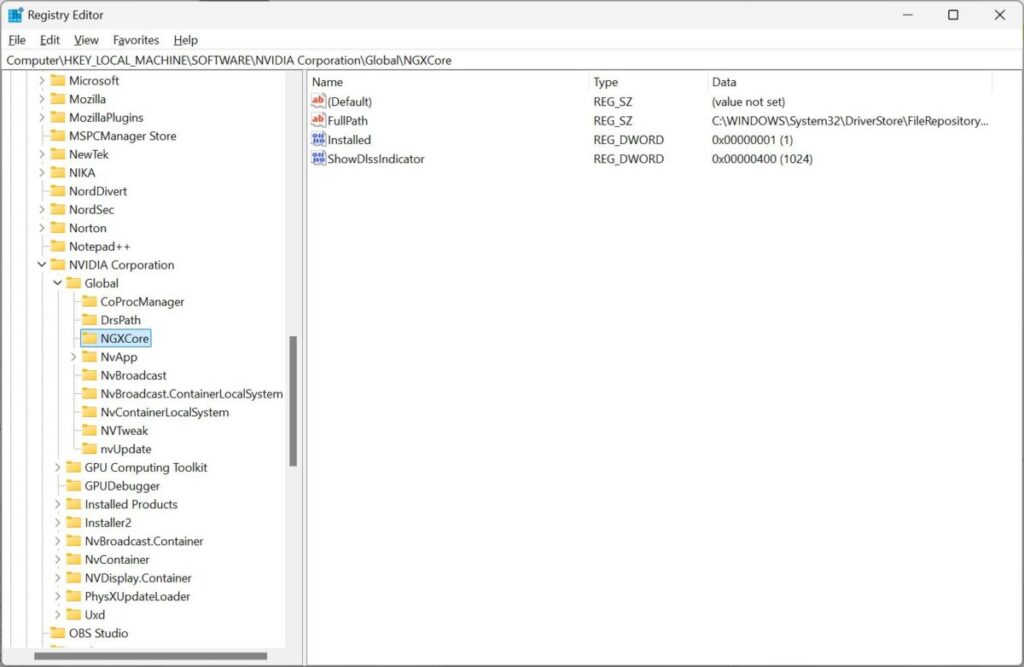Select the NVDisplay.Container key
The width and height of the screenshot is (1024, 667).
[x=138, y=578]
